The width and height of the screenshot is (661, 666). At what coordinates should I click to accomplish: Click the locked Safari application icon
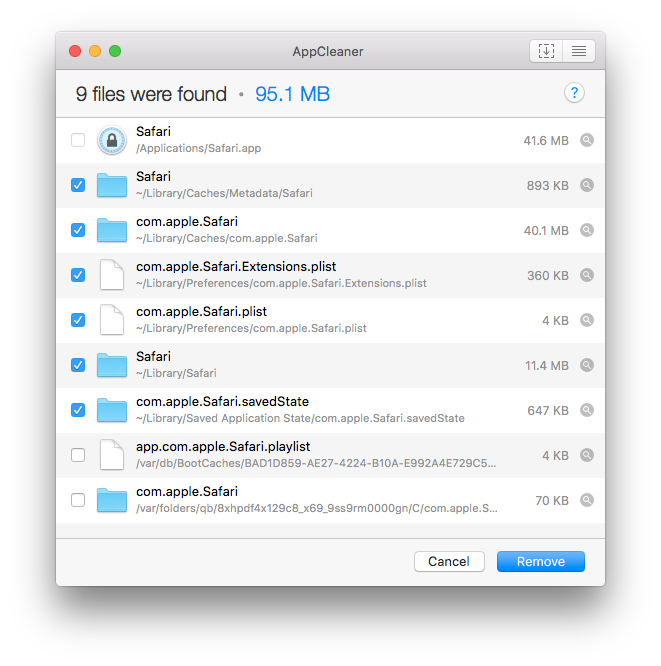(x=112, y=140)
